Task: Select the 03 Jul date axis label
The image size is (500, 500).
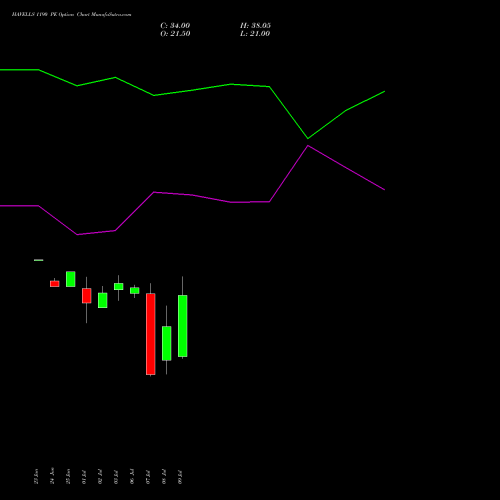Action: click(116, 477)
